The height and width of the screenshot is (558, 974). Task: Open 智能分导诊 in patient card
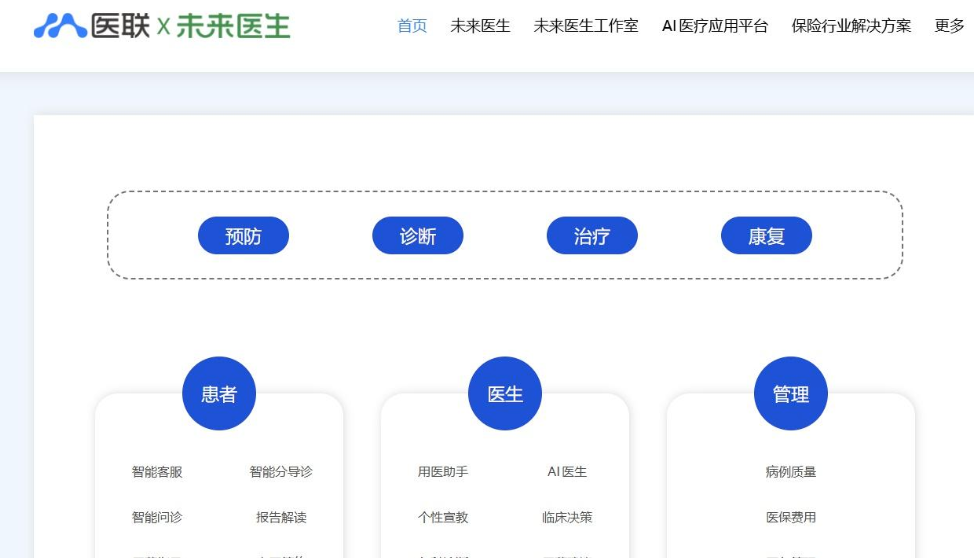click(281, 472)
